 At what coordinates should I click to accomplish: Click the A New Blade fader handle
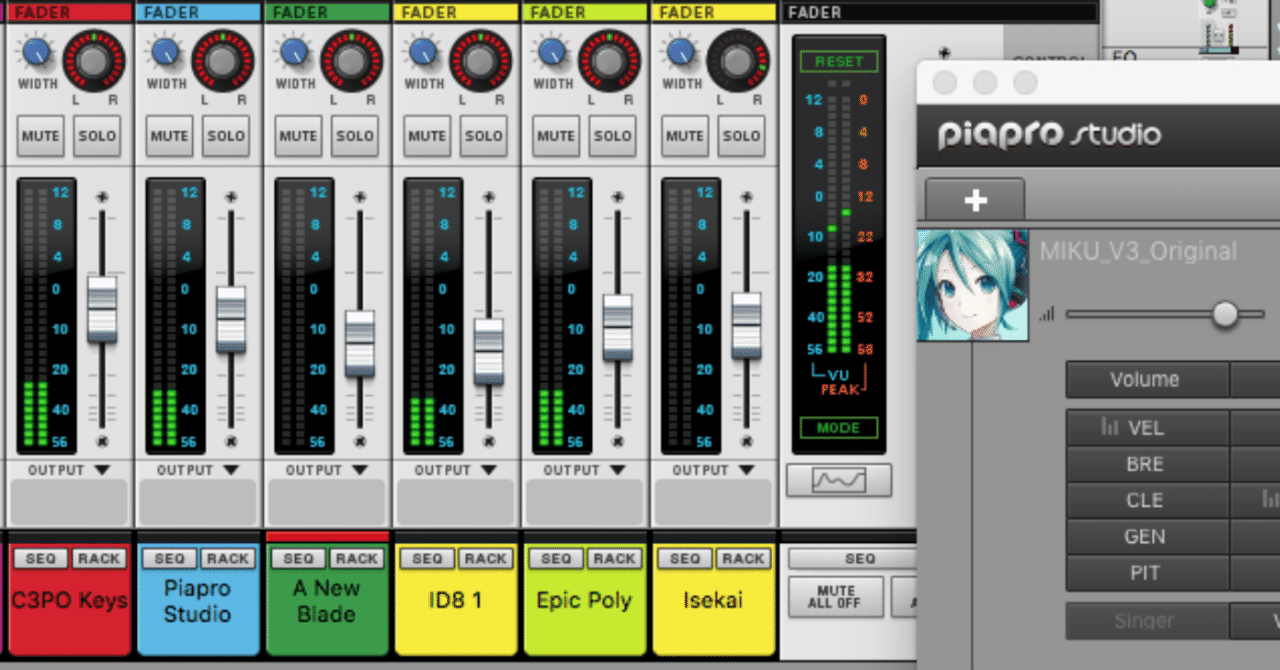coord(360,343)
